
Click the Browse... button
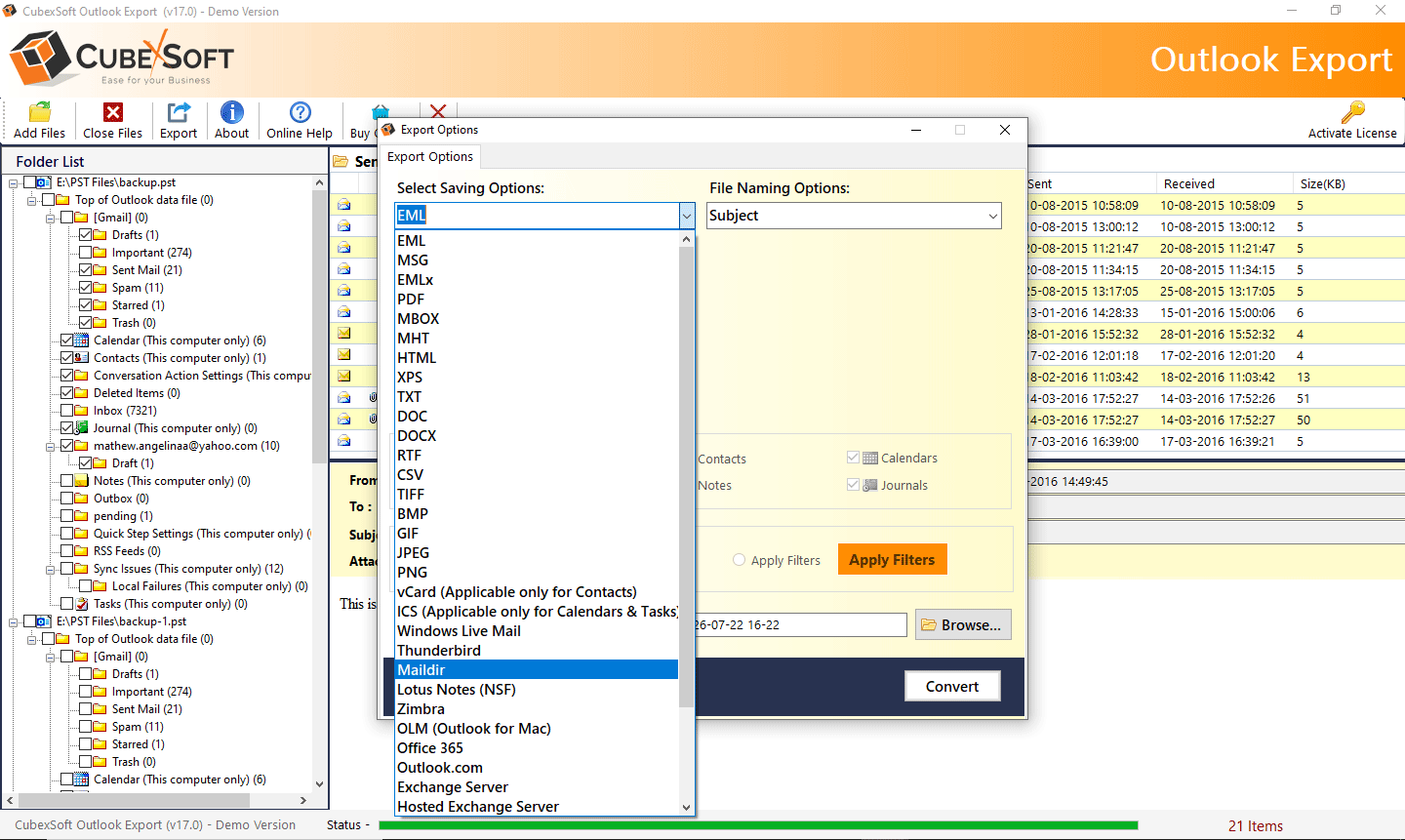tap(962, 624)
